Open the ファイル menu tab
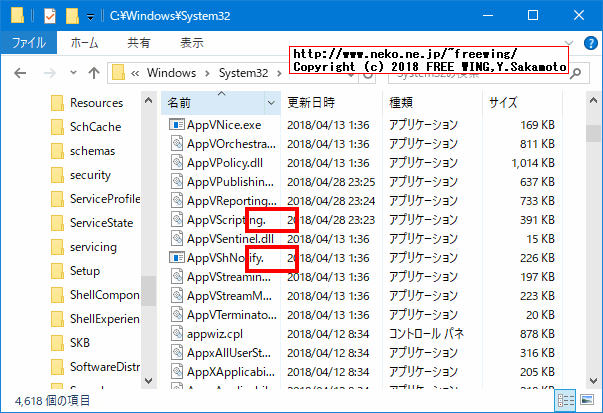Viewport: 603px width, 413px height. (29, 43)
